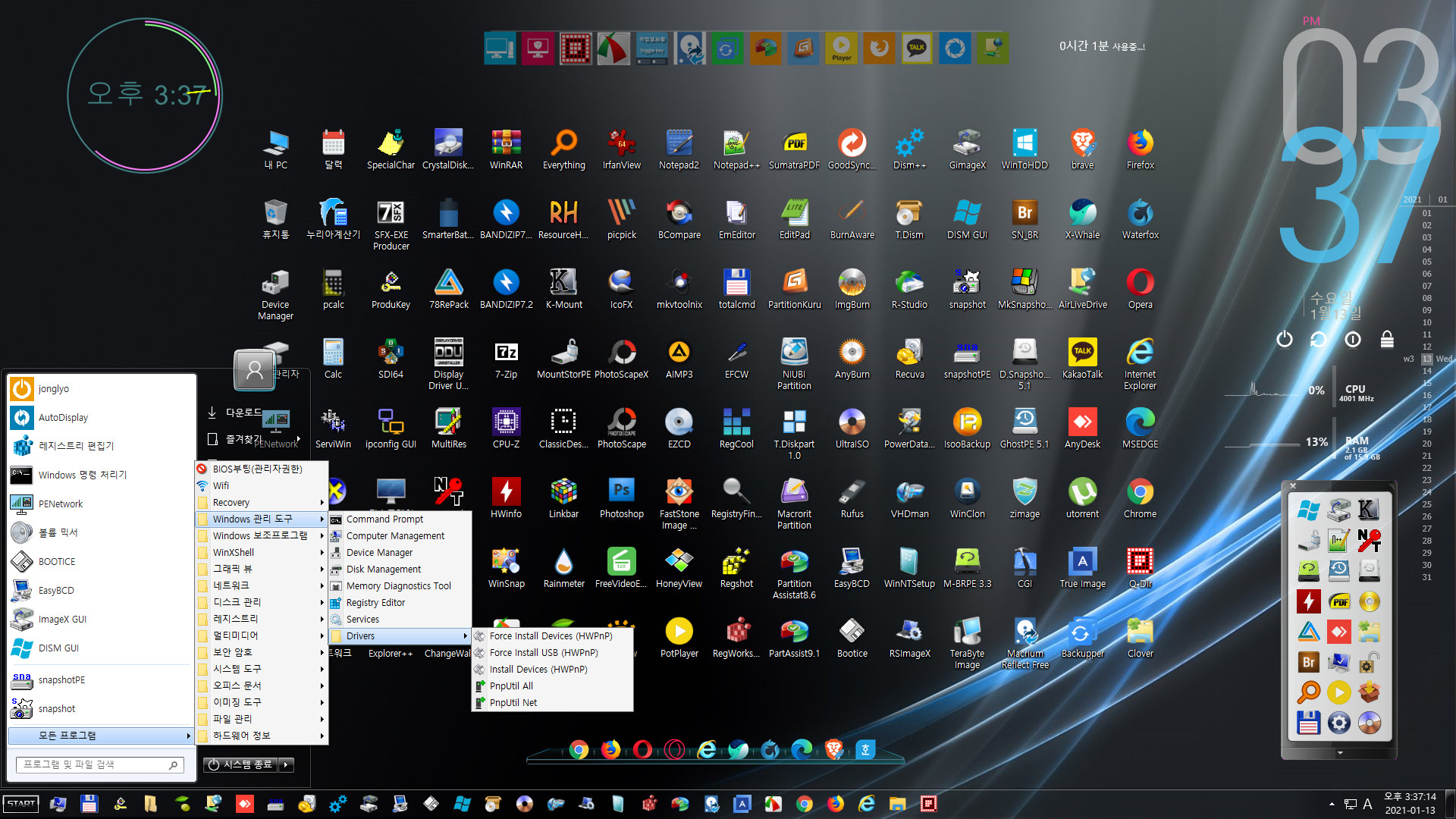
Task: Launch PotPlayer desktop icon
Action: click(x=679, y=637)
